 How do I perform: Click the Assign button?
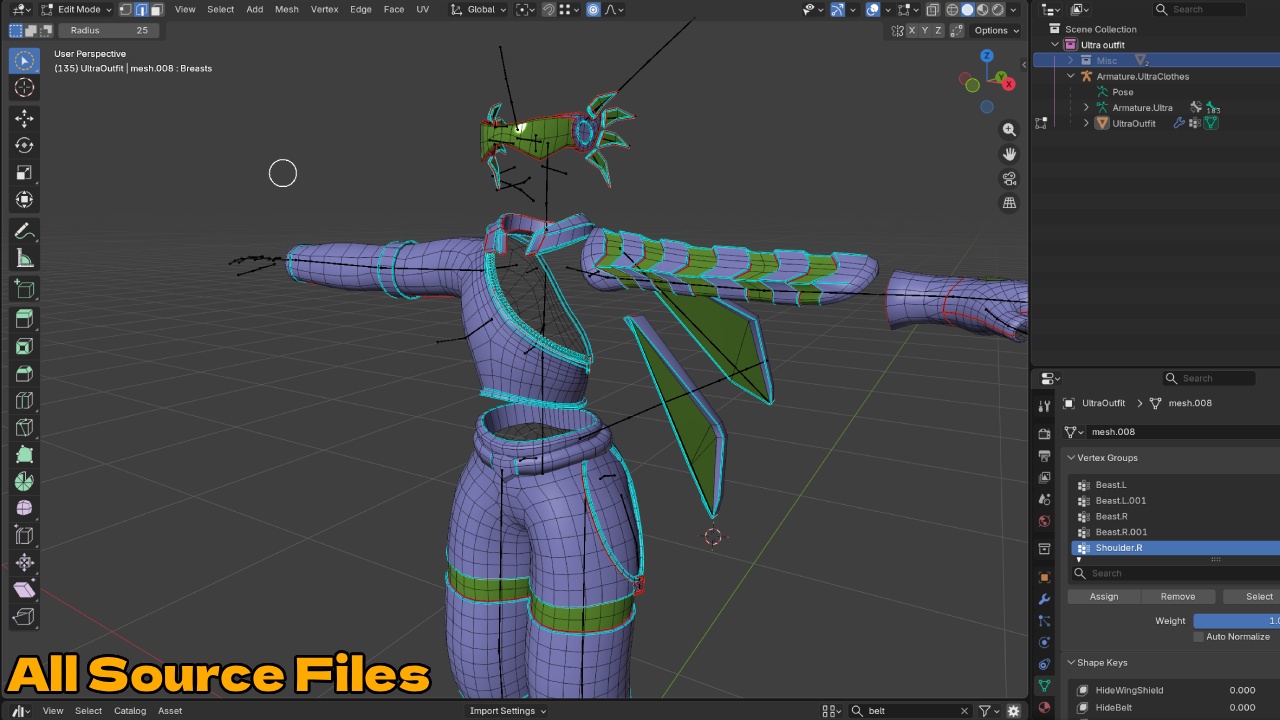[1104, 597]
